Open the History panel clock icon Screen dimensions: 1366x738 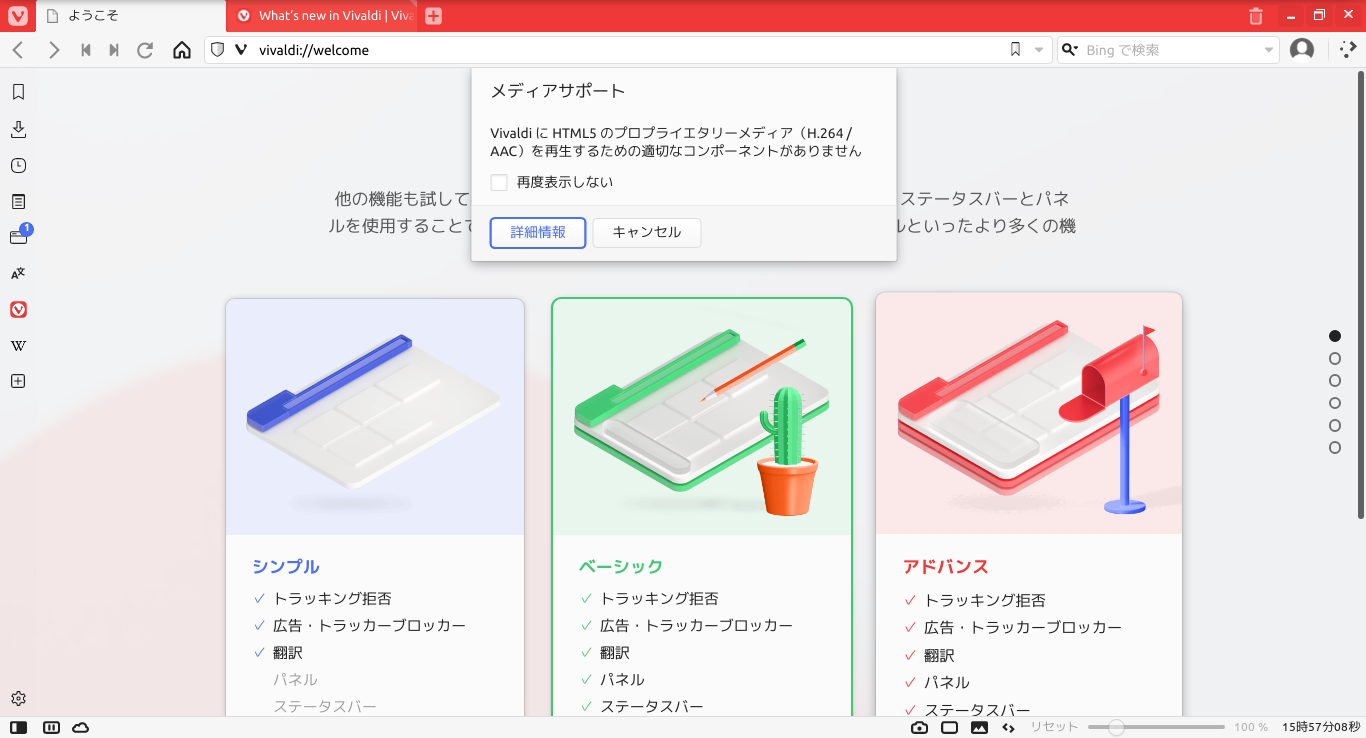tap(18, 166)
